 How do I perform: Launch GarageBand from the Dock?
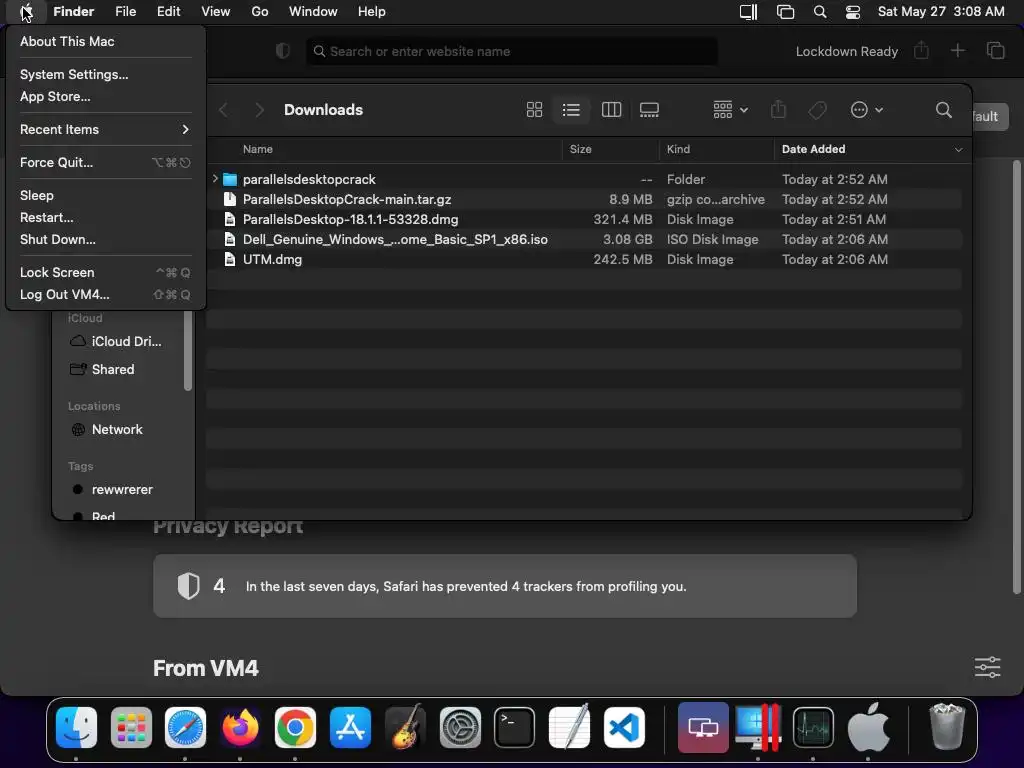click(x=405, y=728)
